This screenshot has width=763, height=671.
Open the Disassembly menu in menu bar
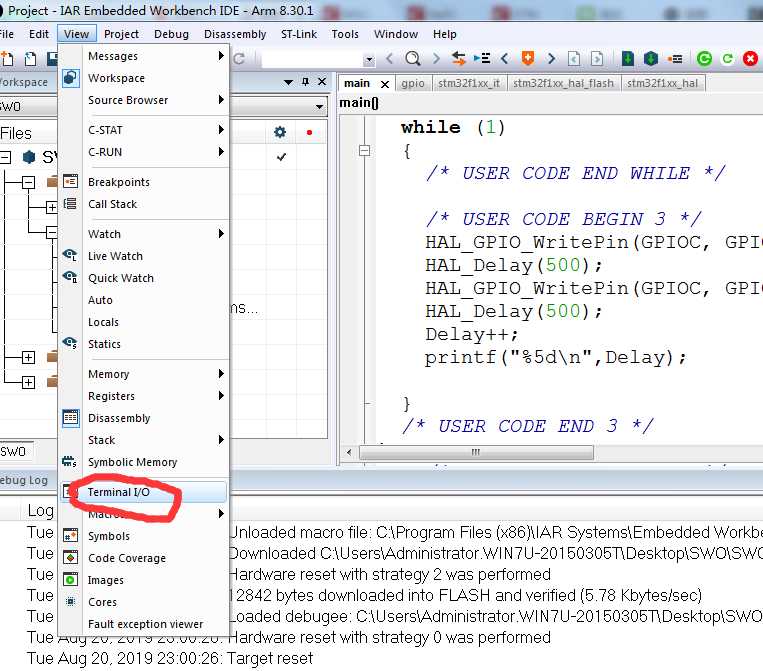[x=235, y=34]
